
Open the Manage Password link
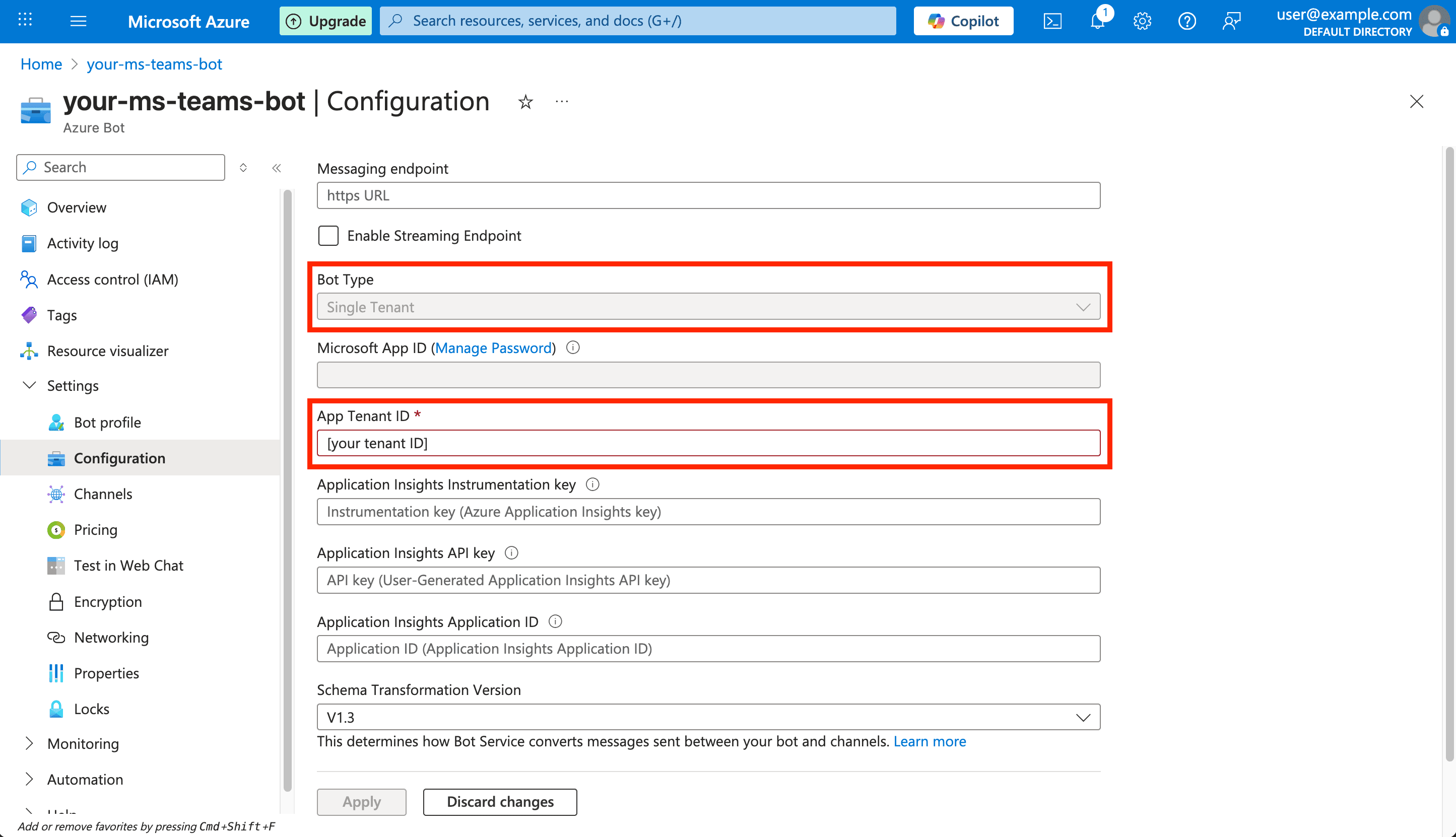493,348
